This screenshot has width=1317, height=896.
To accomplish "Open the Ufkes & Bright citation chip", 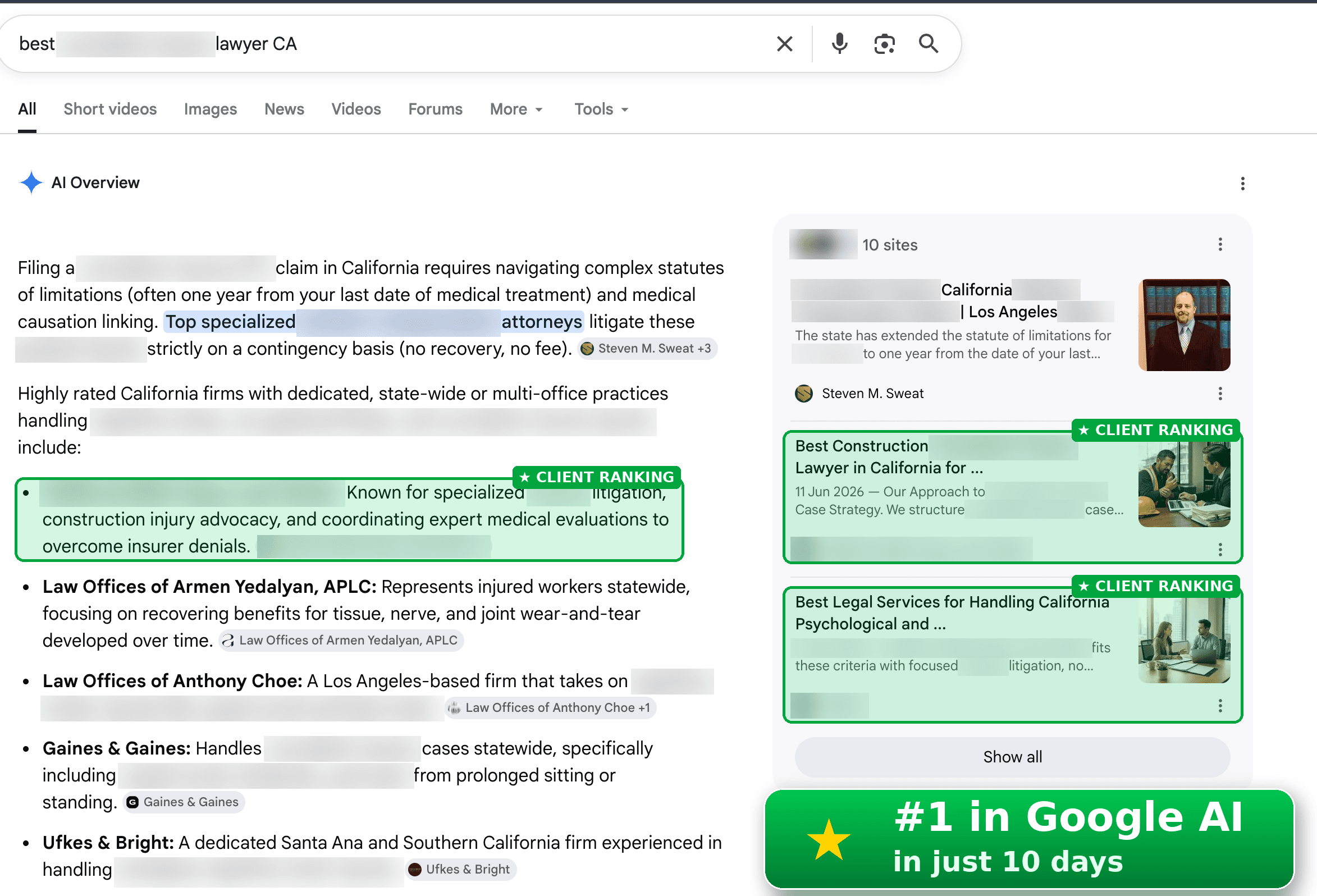I will (460, 870).
